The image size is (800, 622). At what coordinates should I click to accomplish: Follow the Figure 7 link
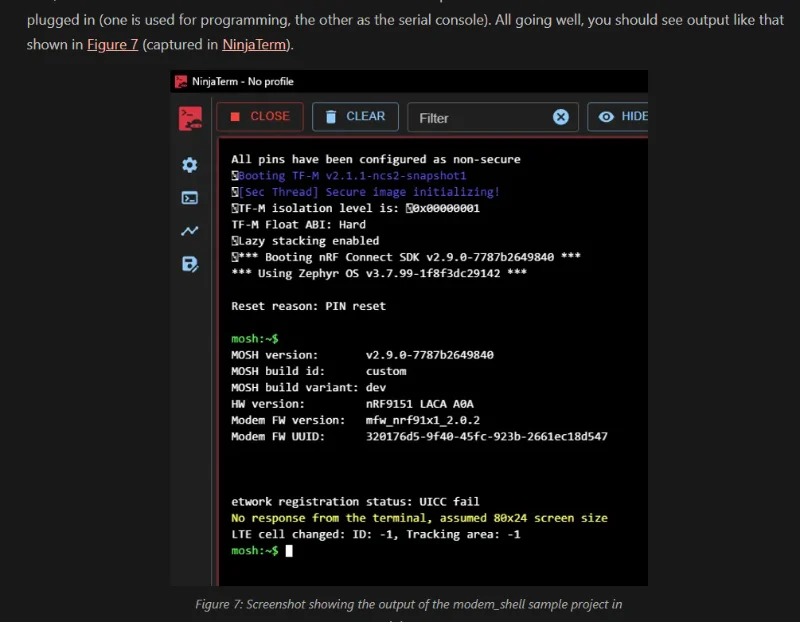112,45
